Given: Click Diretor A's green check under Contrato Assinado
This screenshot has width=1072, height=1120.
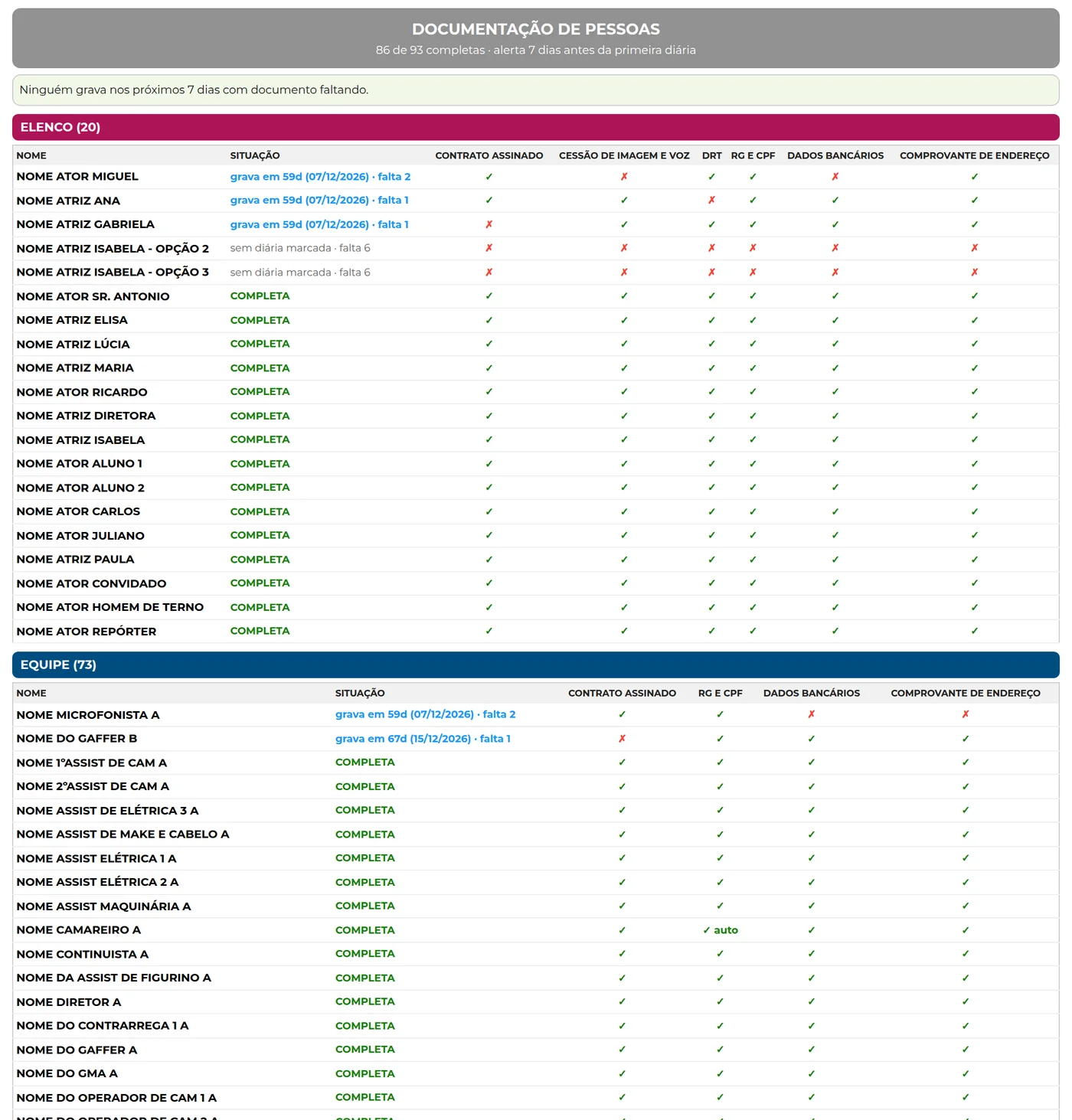Looking at the screenshot, I should [x=623, y=1001].
